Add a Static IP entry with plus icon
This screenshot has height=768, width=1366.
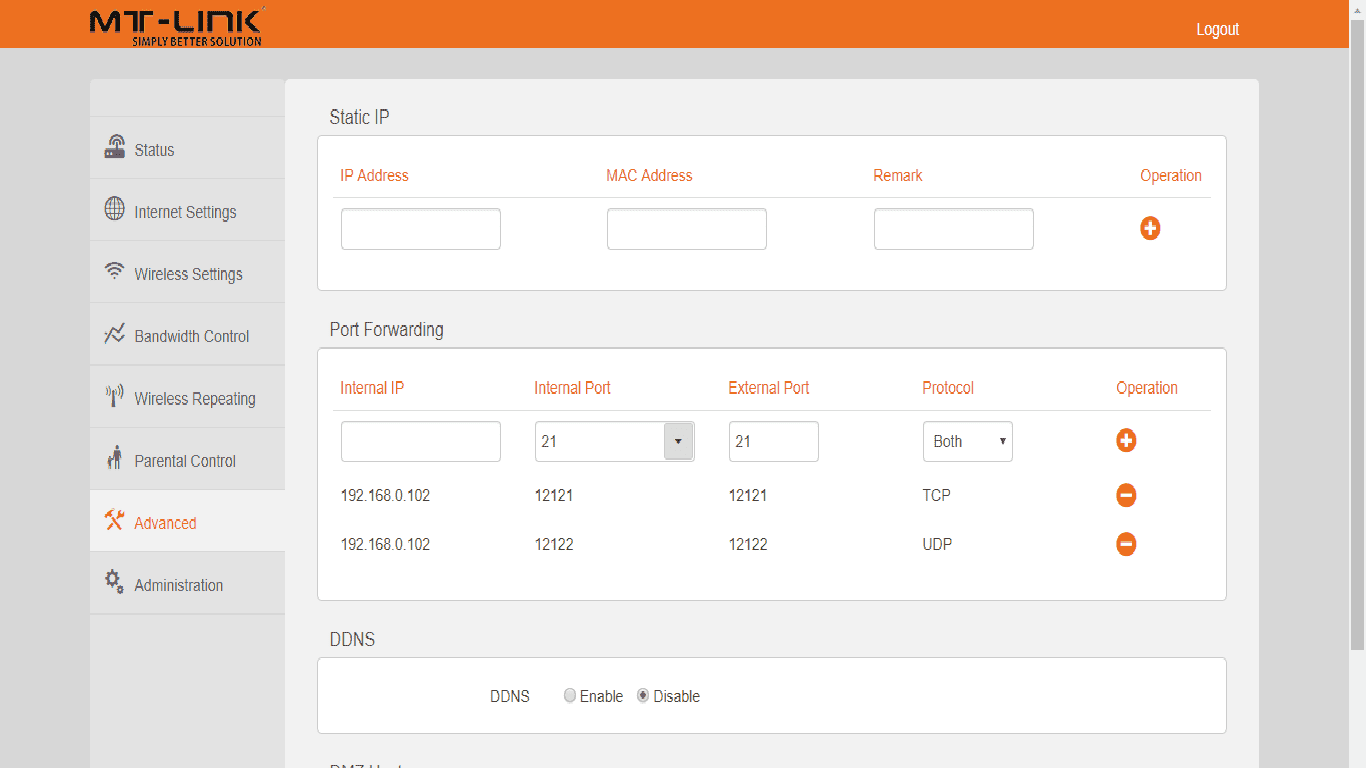1150,228
